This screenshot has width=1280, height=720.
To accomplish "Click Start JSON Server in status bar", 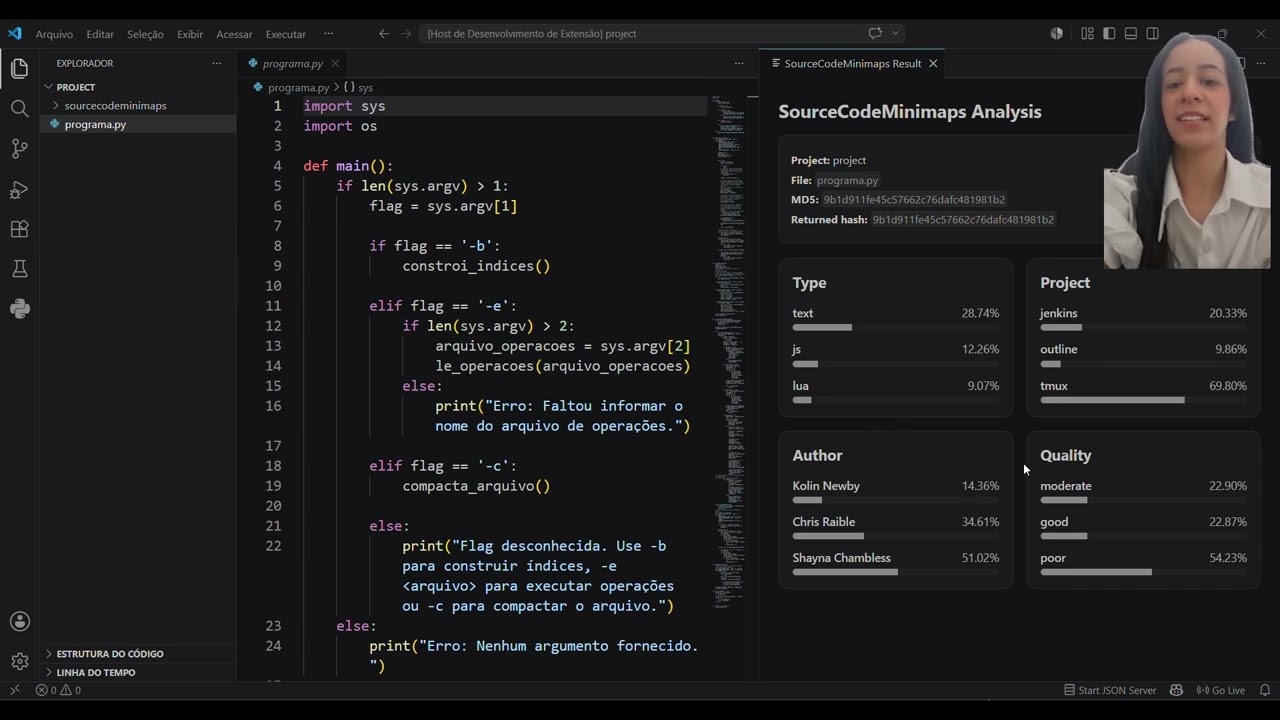I will 1111,690.
